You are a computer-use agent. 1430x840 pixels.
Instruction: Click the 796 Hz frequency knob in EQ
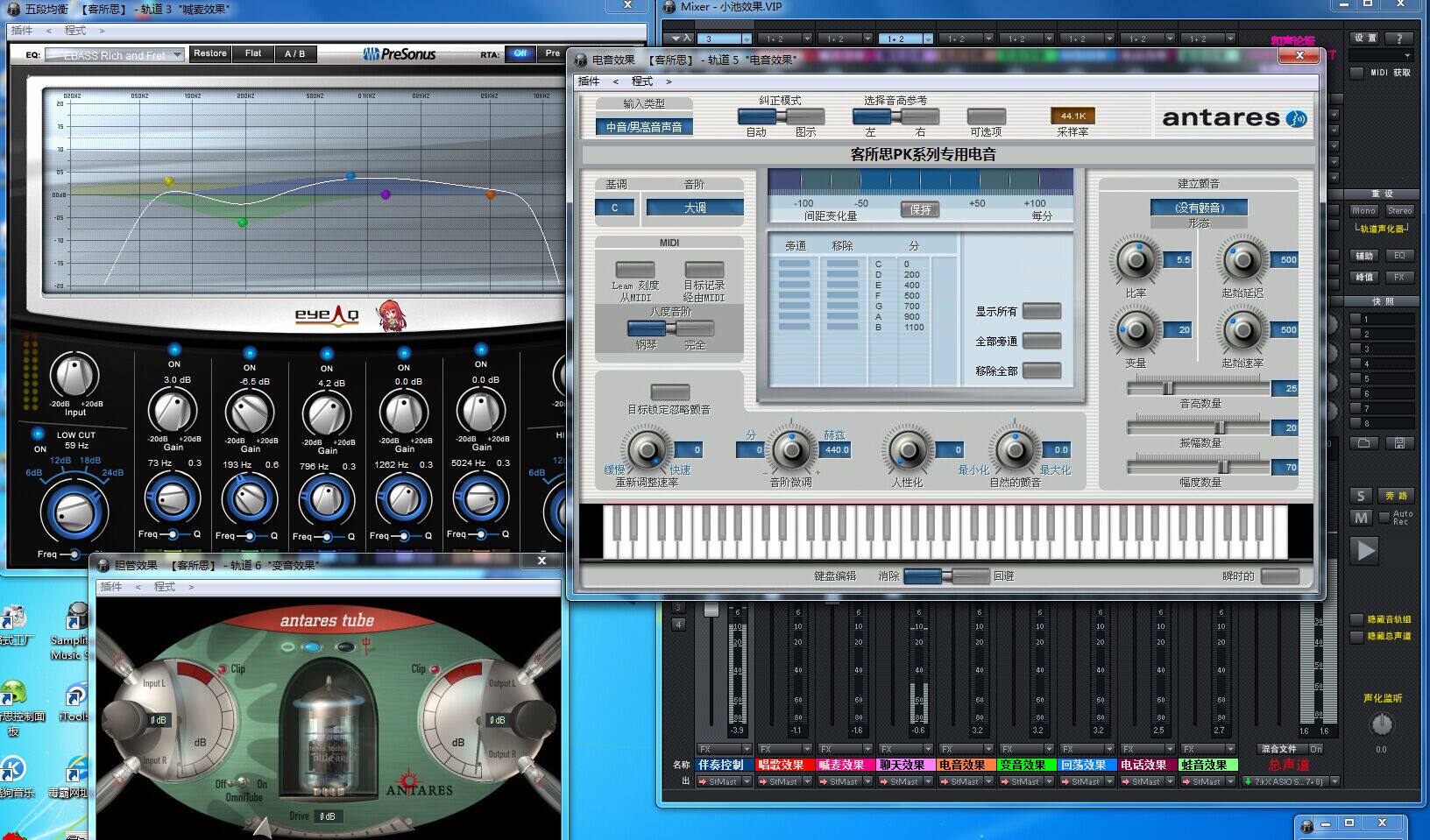[327, 499]
